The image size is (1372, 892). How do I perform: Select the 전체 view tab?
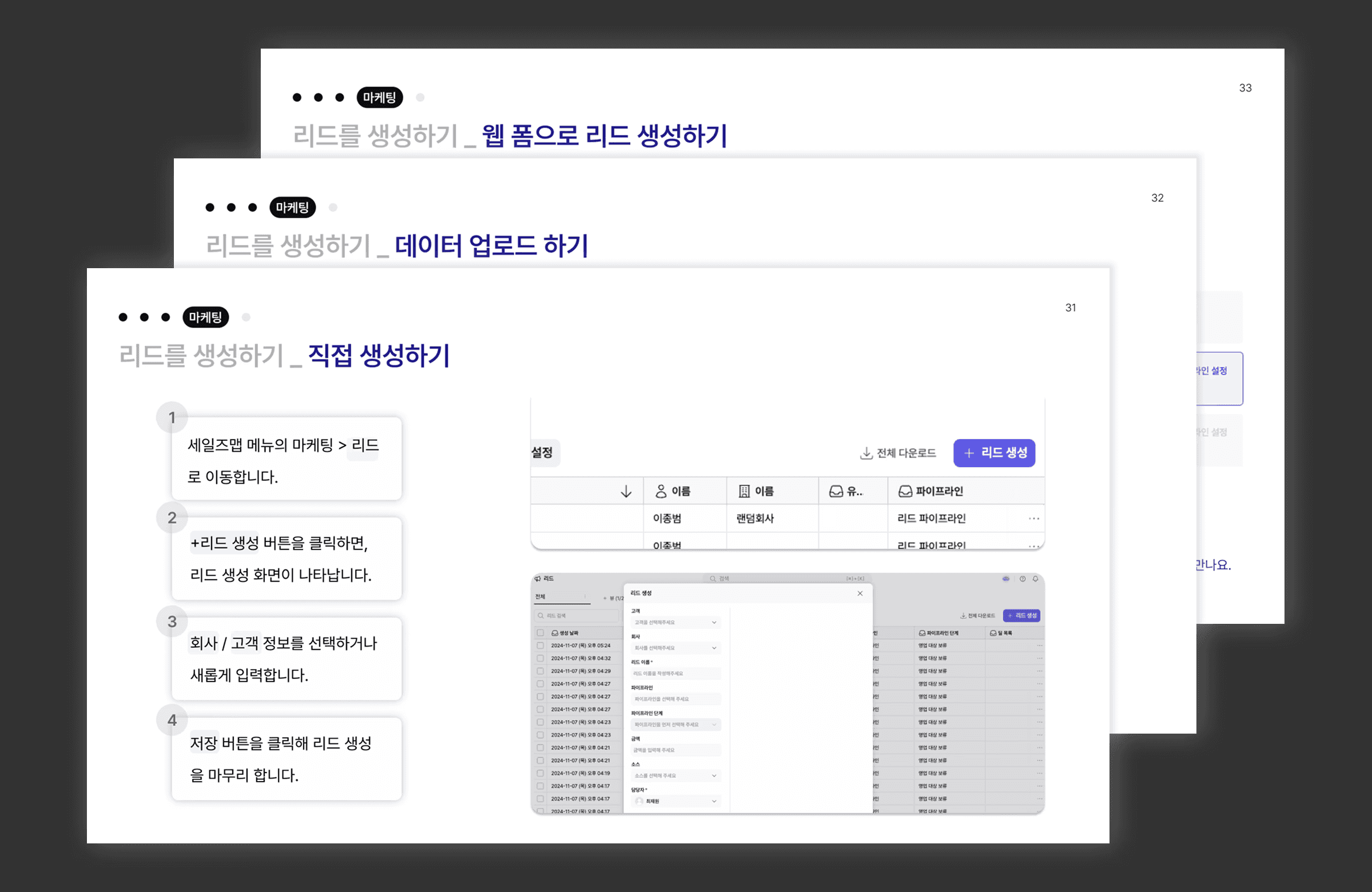pos(540,596)
